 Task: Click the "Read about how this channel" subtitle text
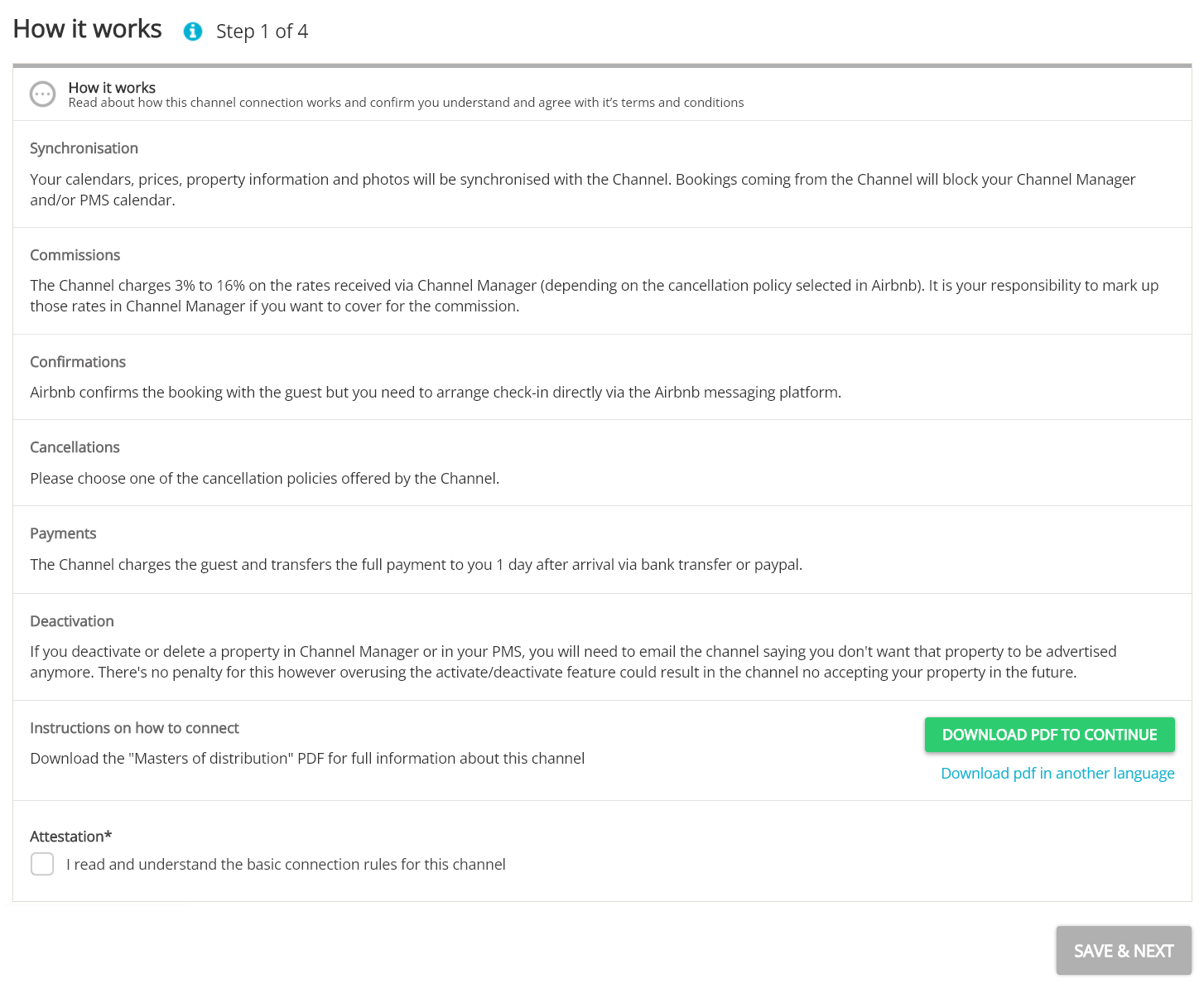pos(406,103)
